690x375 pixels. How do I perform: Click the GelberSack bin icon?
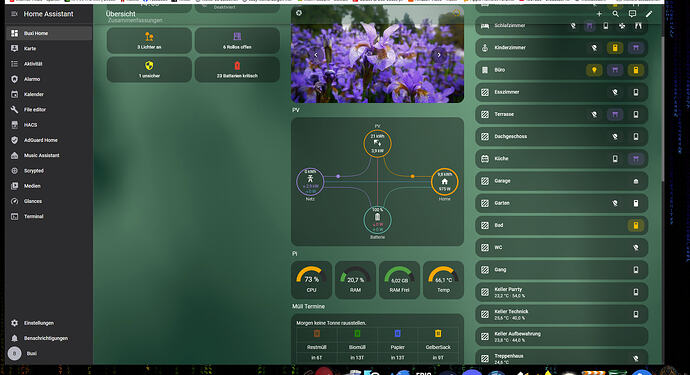click(438, 334)
